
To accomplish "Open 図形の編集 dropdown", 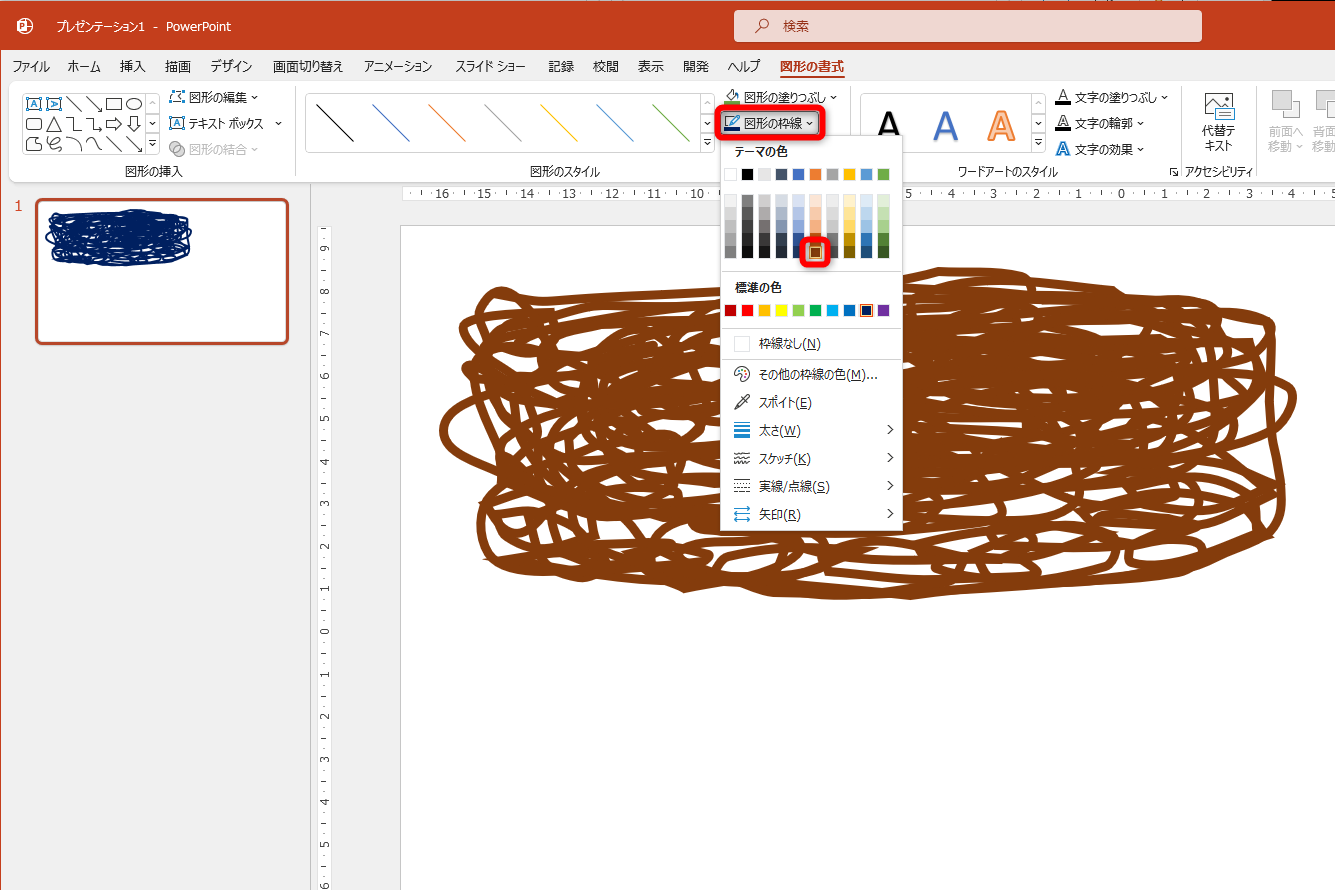I will click(x=214, y=97).
